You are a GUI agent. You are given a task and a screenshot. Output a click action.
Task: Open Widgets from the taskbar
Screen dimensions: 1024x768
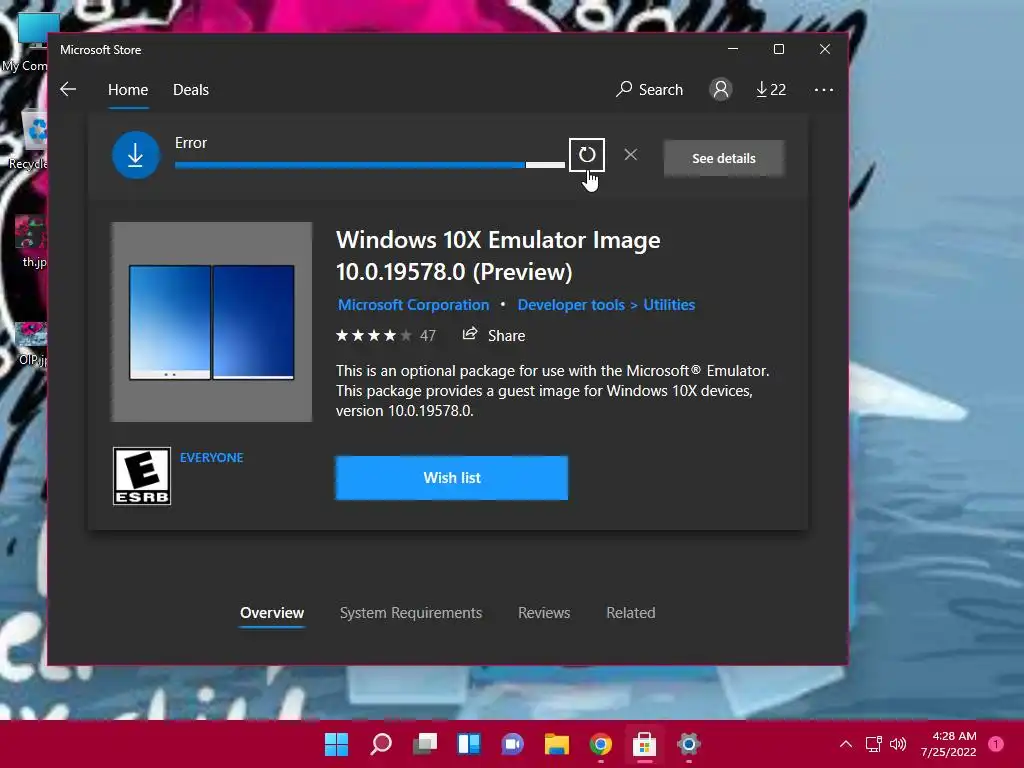[x=469, y=744]
